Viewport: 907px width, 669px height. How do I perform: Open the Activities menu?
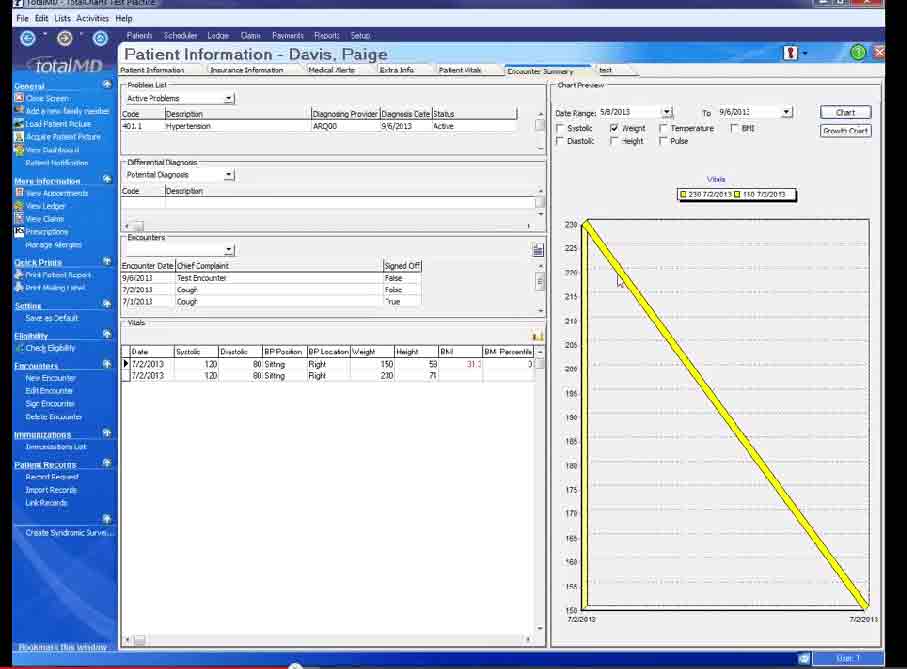[93, 19]
